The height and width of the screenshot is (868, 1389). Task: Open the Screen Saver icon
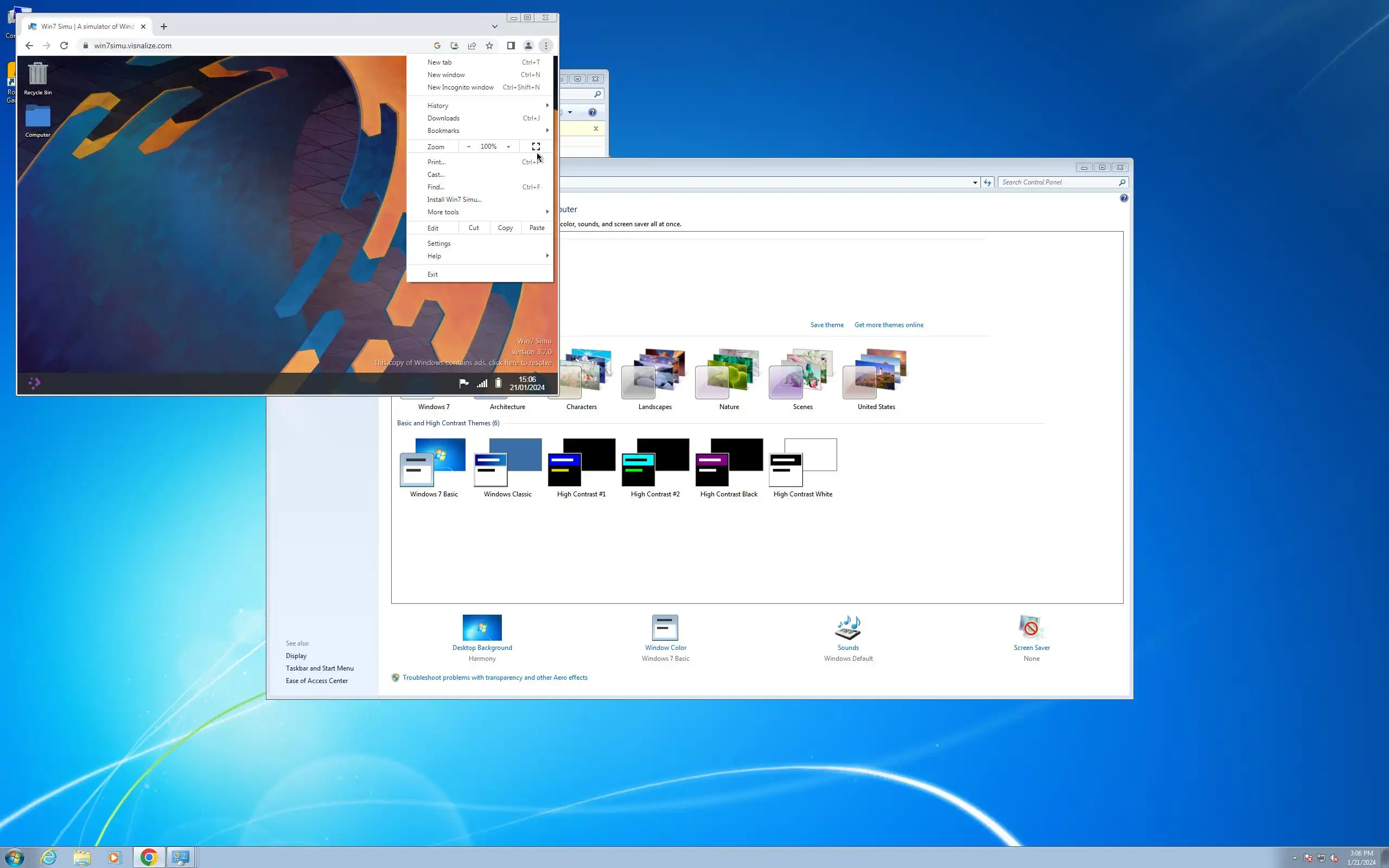1031,628
